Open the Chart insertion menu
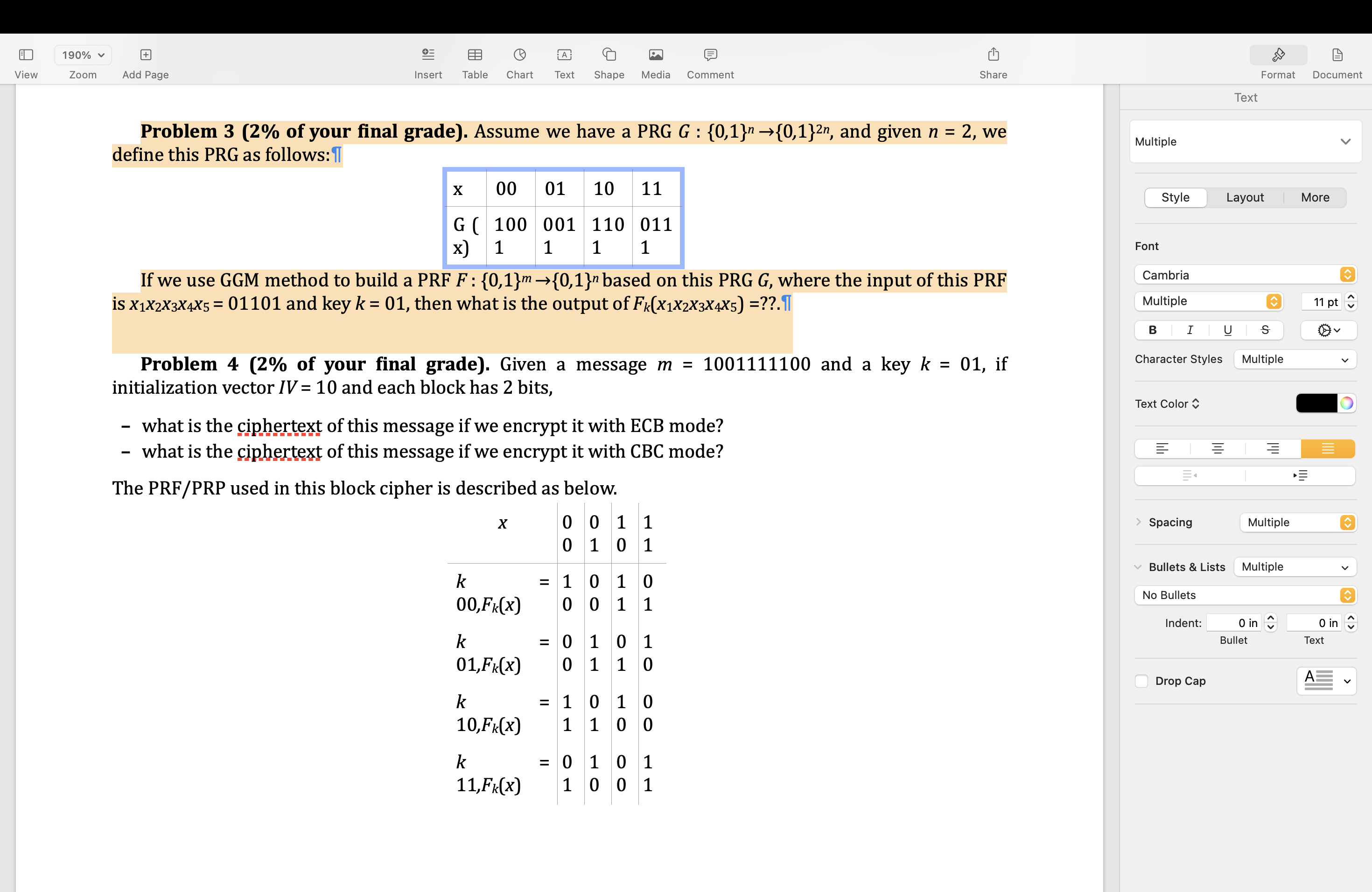The height and width of the screenshot is (892, 1372). [x=519, y=56]
